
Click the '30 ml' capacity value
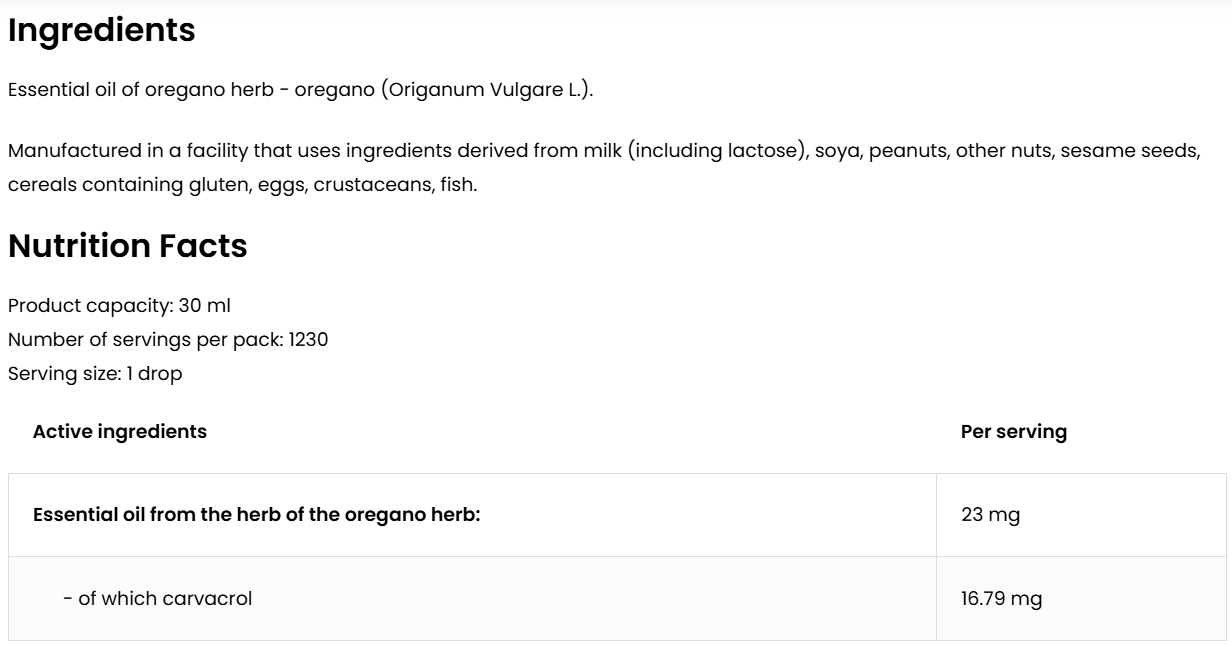coord(205,305)
